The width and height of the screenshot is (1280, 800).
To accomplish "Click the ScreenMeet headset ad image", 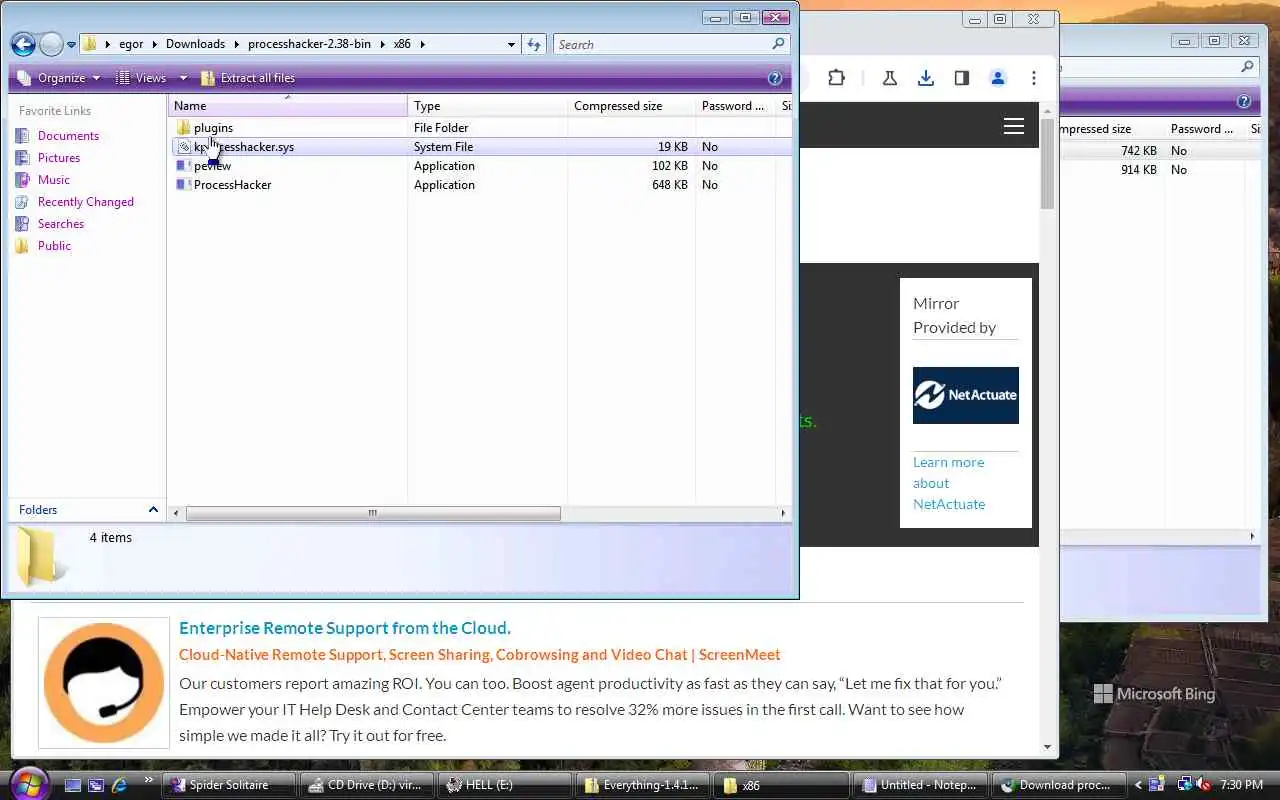I will pyautogui.click(x=104, y=683).
